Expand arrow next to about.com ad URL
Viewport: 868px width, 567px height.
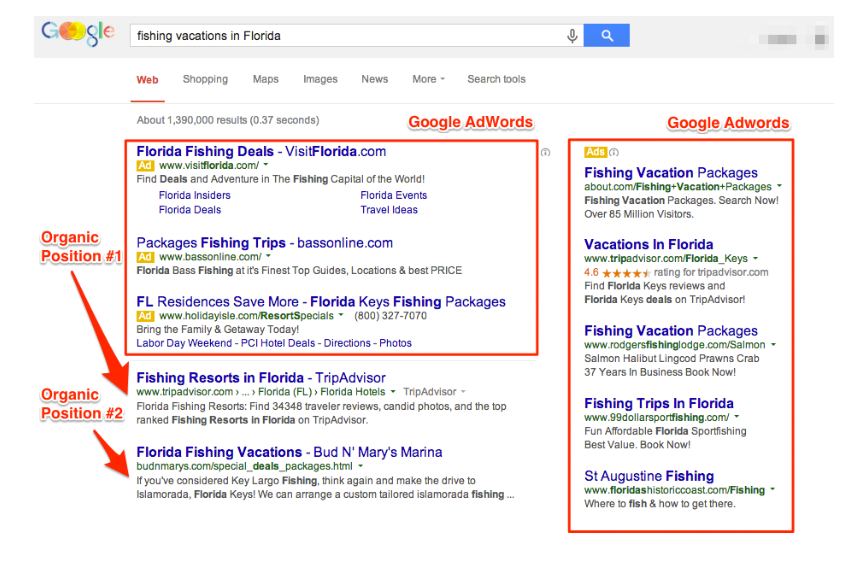tap(779, 186)
